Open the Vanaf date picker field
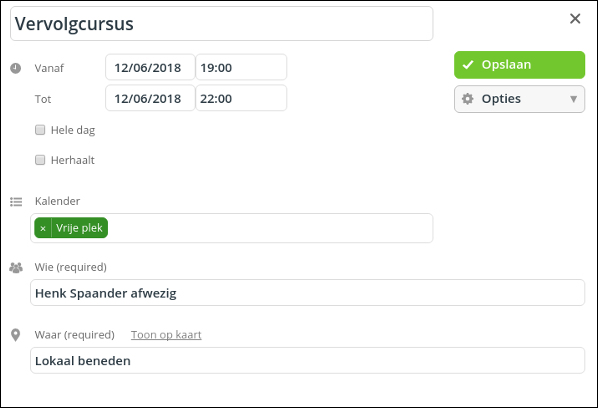598x408 pixels. tap(150, 67)
